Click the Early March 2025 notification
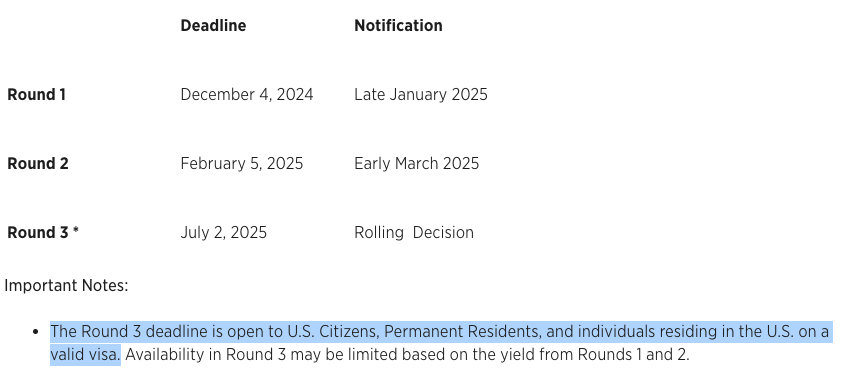The width and height of the screenshot is (841, 386). (416, 164)
